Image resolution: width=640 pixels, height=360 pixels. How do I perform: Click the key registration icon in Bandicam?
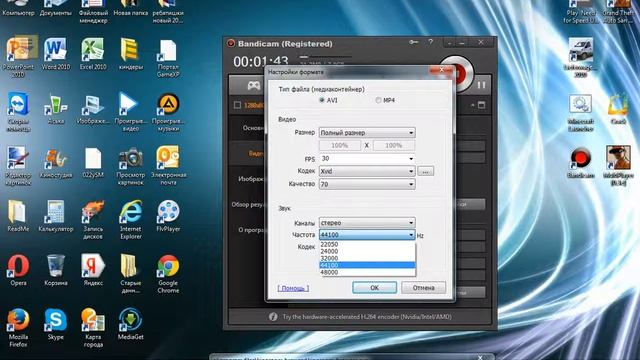pos(413,42)
